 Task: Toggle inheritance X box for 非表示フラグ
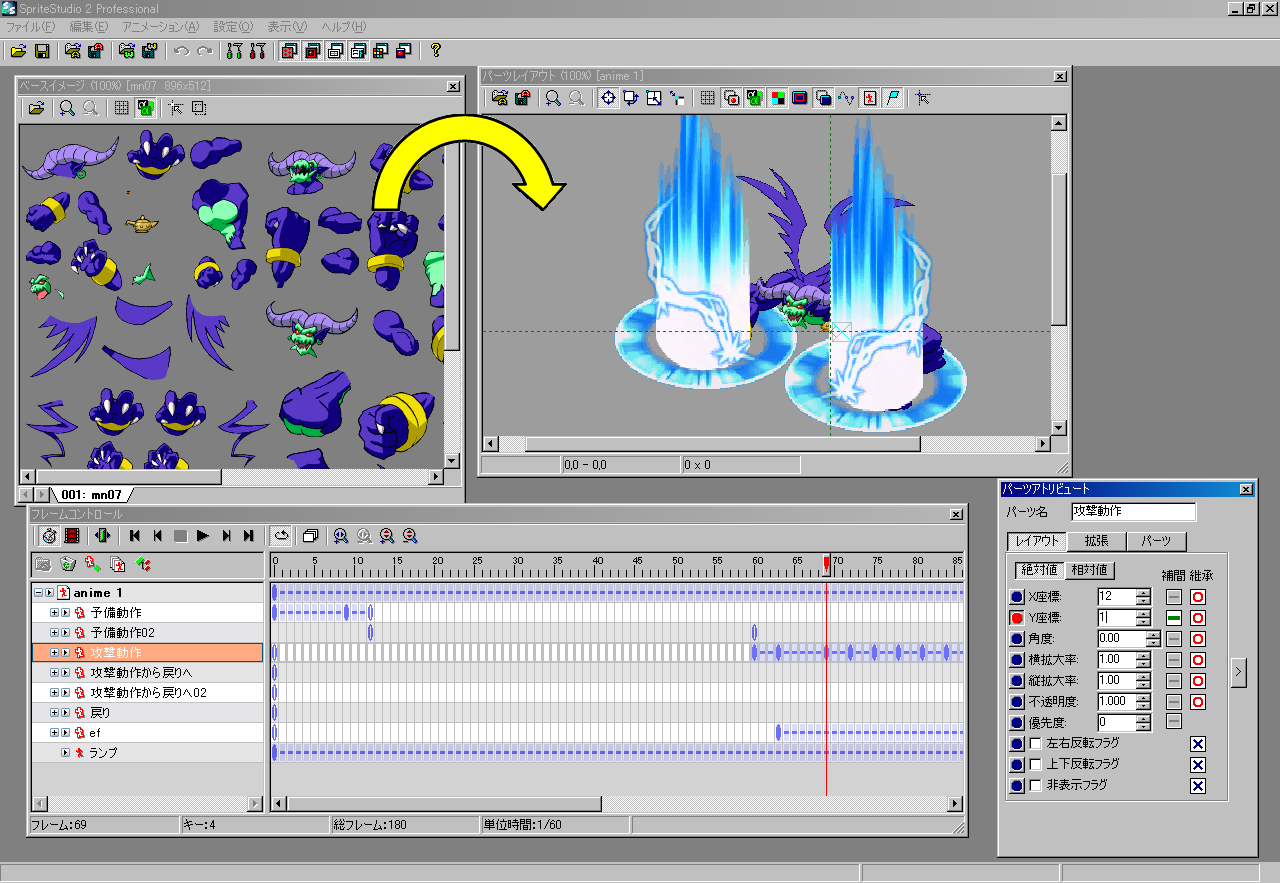click(1198, 786)
